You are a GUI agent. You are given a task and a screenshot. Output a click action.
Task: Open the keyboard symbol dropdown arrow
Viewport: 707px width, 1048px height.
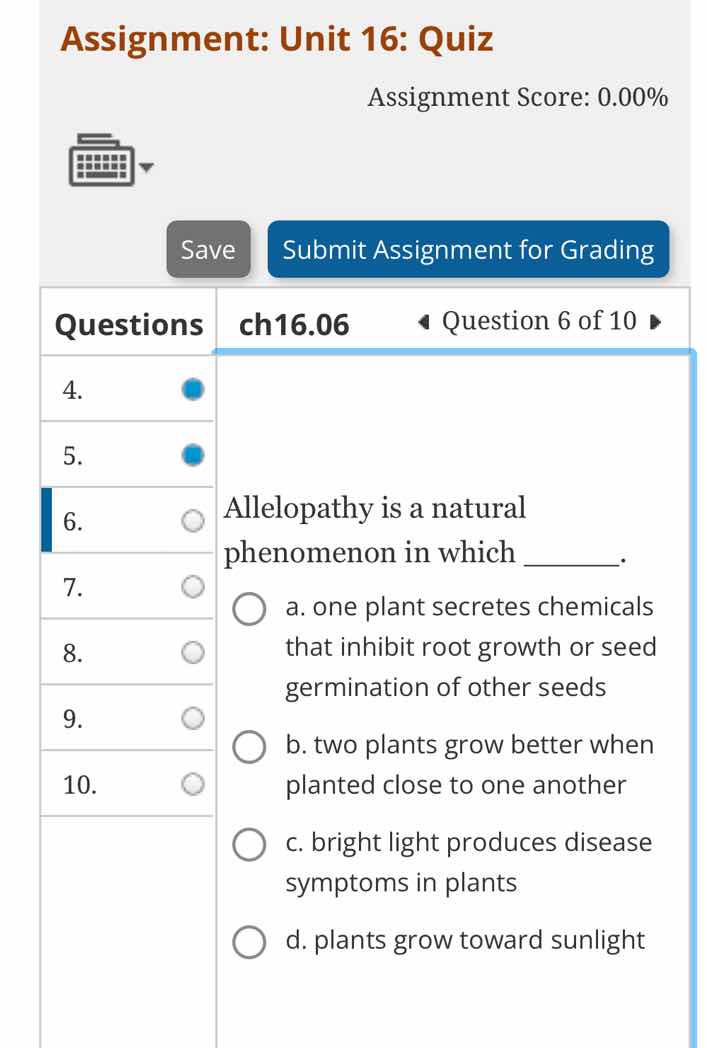pyautogui.click(x=148, y=168)
